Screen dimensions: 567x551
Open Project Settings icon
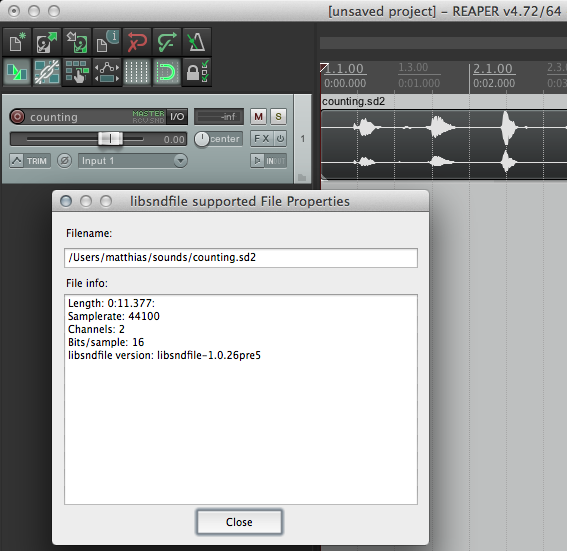pos(107,42)
